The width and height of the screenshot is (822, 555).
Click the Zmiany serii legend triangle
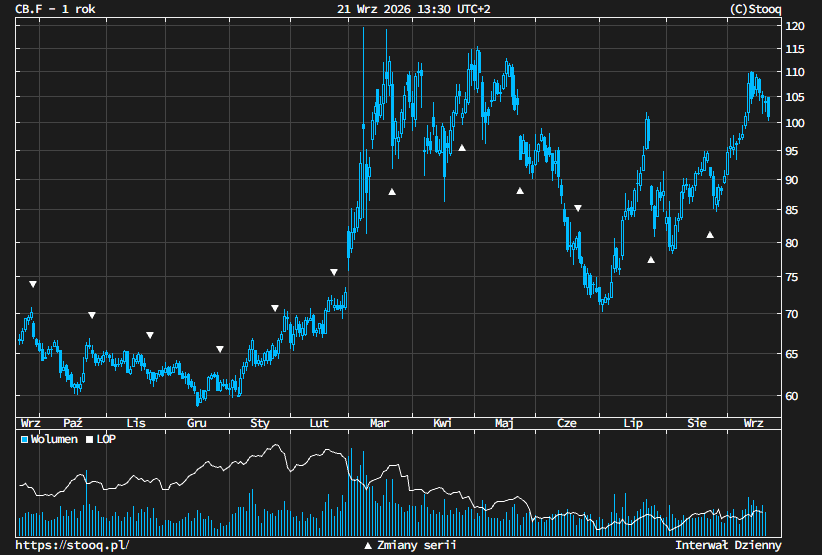(x=368, y=546)
